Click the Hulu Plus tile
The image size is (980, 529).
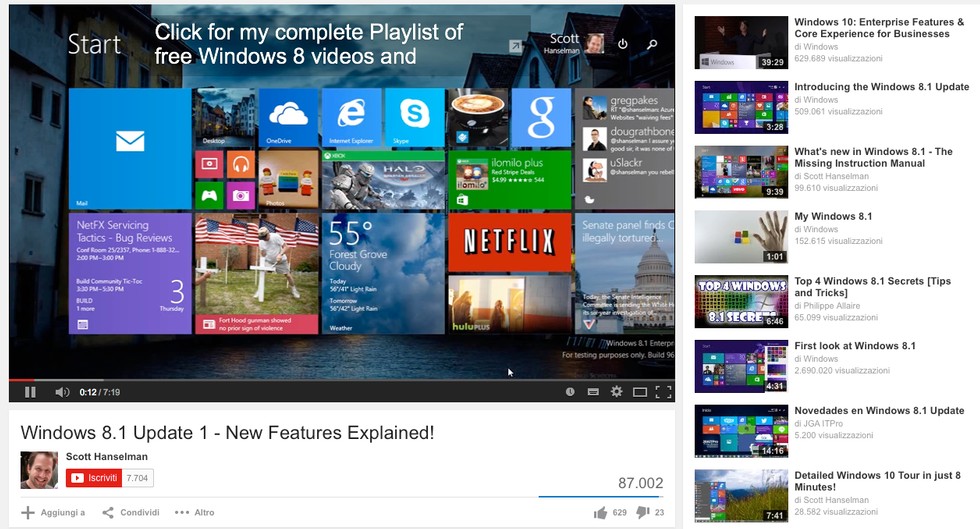[509, 304]
